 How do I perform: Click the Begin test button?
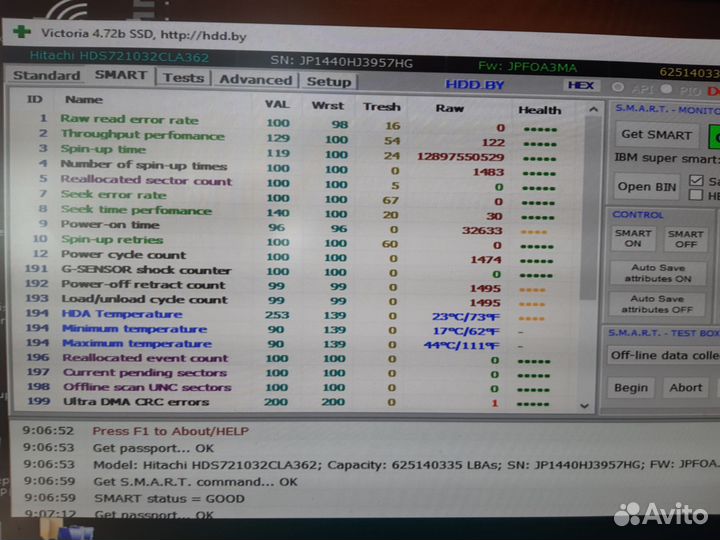pyautogui.click(x=630, y=388)
